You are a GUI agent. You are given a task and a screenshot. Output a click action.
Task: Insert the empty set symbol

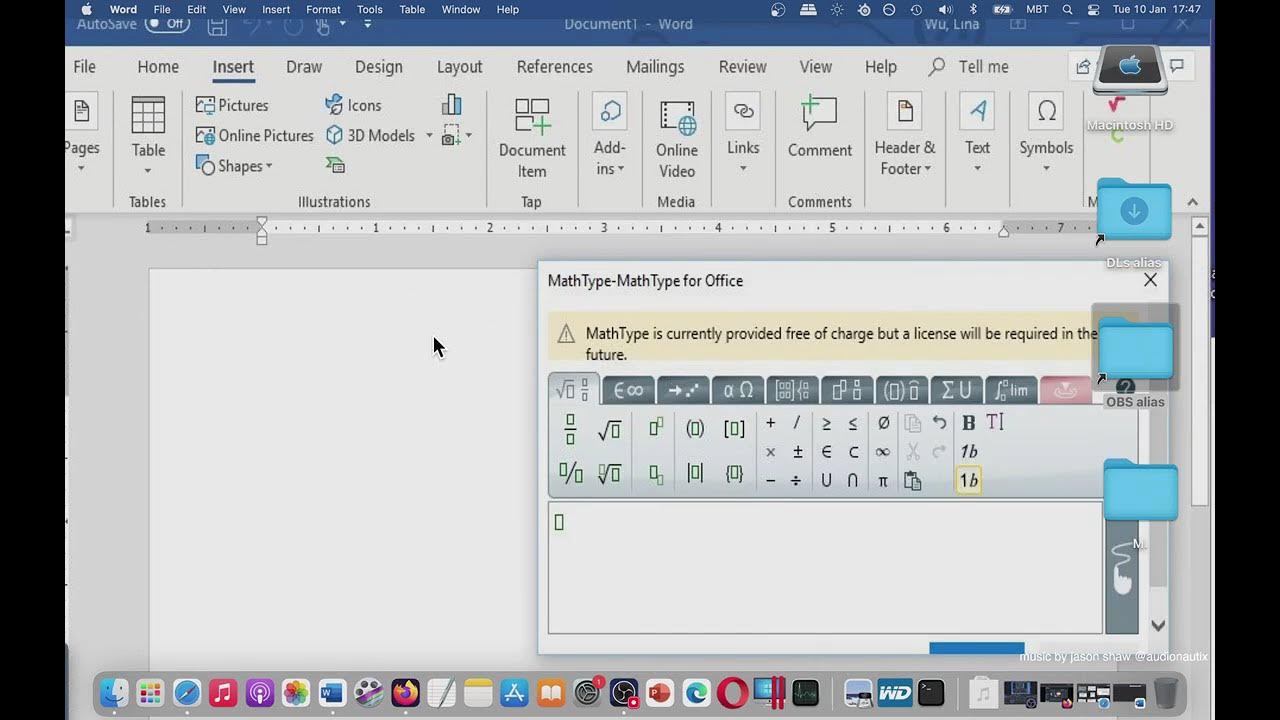coord(883,423)
